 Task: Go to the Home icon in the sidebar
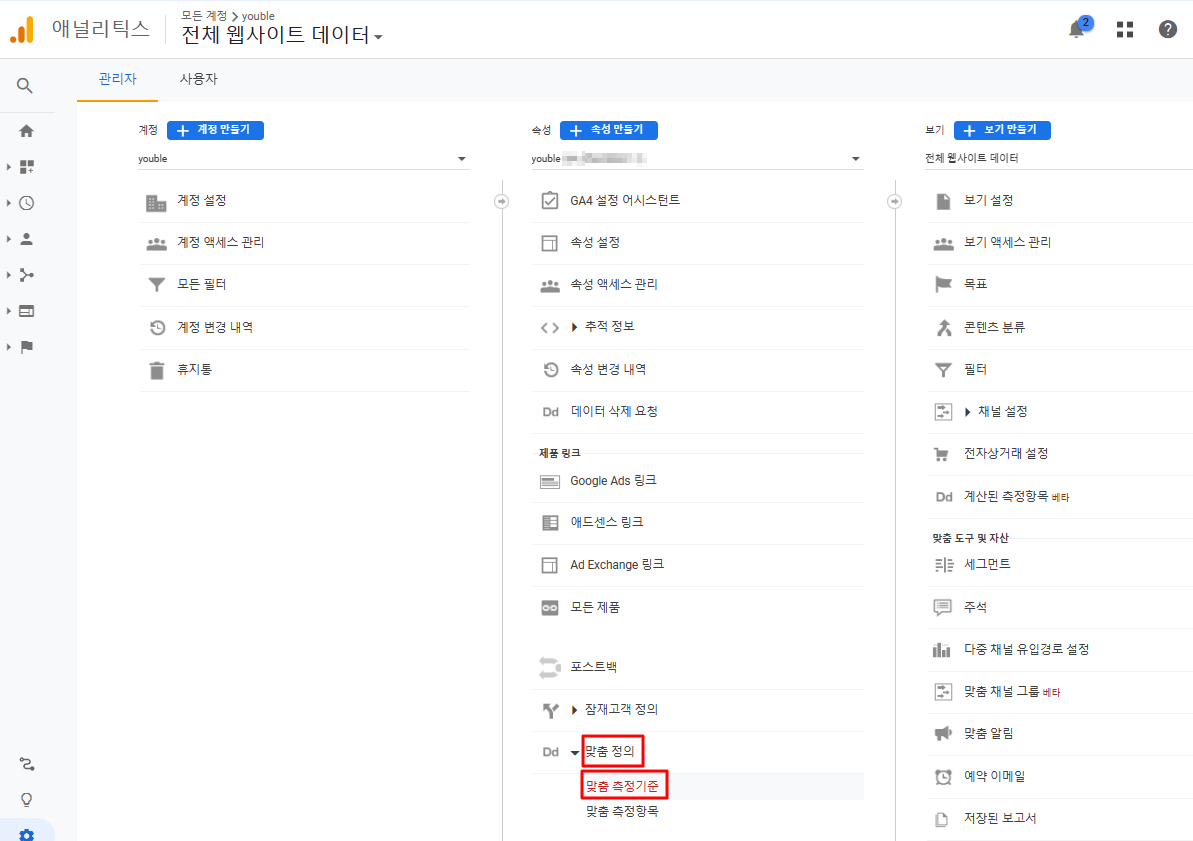point(25,130)
